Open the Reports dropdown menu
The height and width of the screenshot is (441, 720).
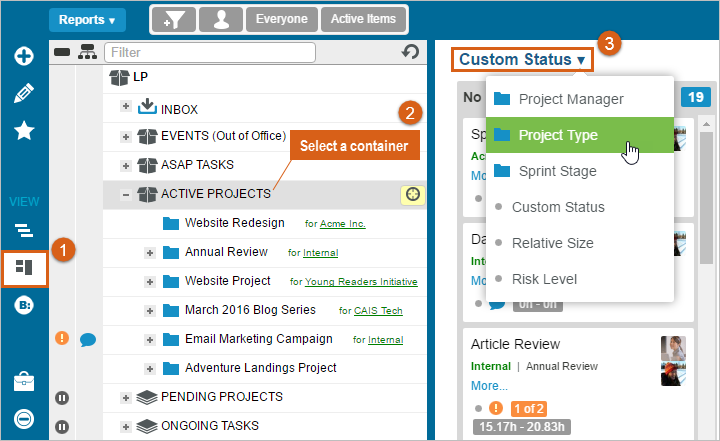[87, 19]
